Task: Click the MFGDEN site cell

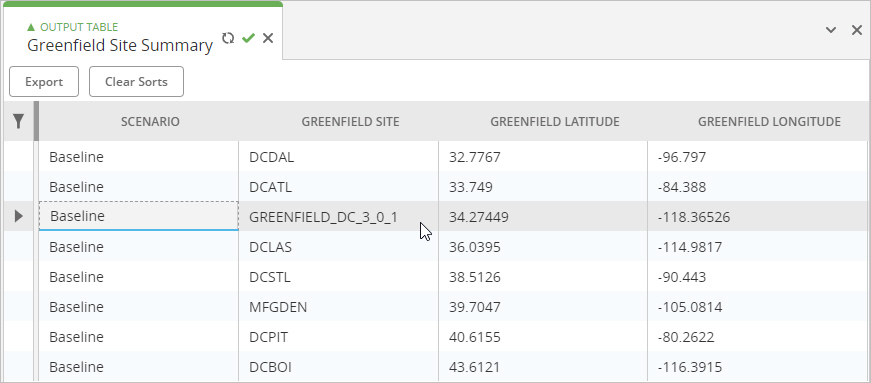Action: click(338, 306)
